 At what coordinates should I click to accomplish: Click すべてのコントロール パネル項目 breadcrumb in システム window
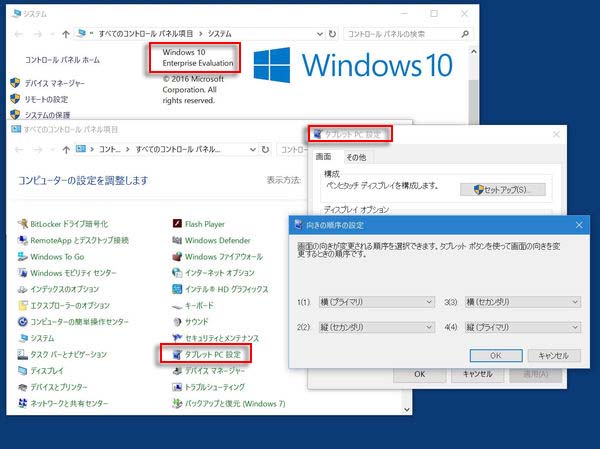[x=146, y=34]
